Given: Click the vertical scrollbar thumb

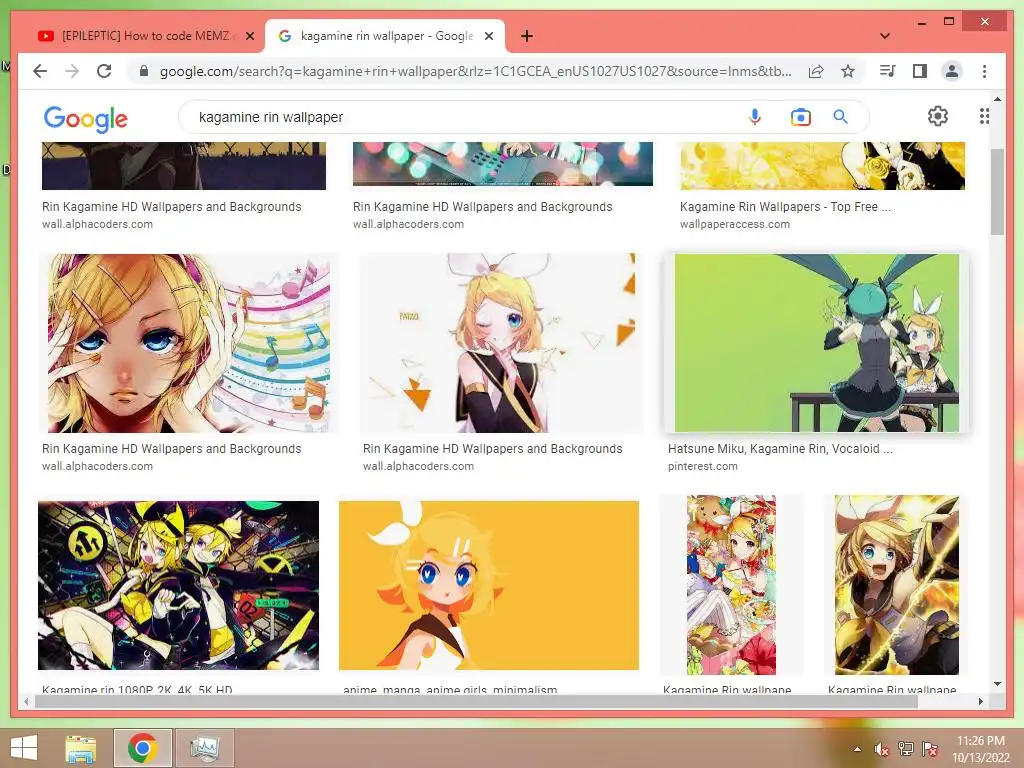Looking at the screenshot, I should [997, 192].
